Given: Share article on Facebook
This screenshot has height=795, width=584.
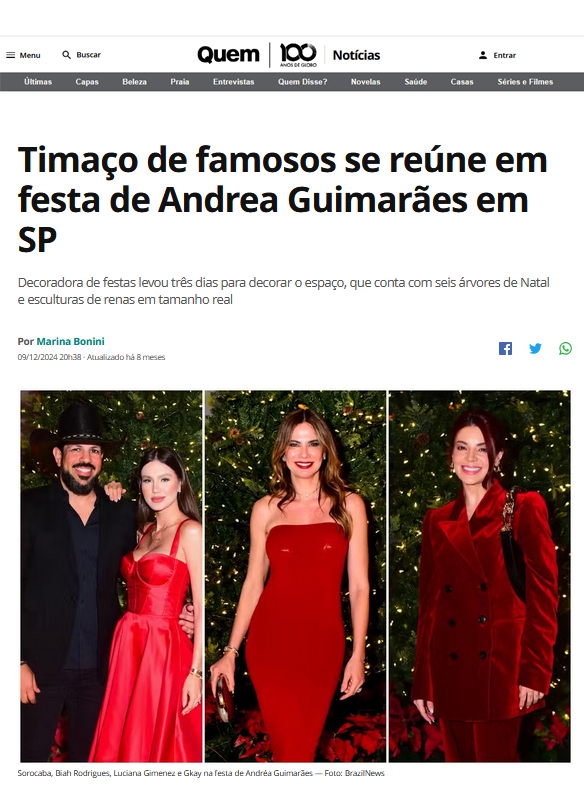Looking at the screenshot, I should pyautogui.click(x=505, y=348).
